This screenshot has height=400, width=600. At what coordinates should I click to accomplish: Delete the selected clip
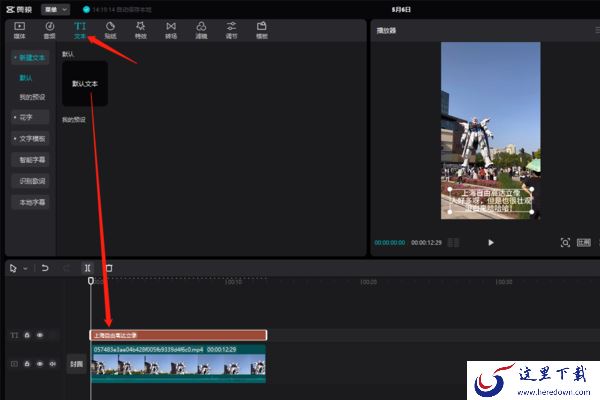click(x=109, y=268)
